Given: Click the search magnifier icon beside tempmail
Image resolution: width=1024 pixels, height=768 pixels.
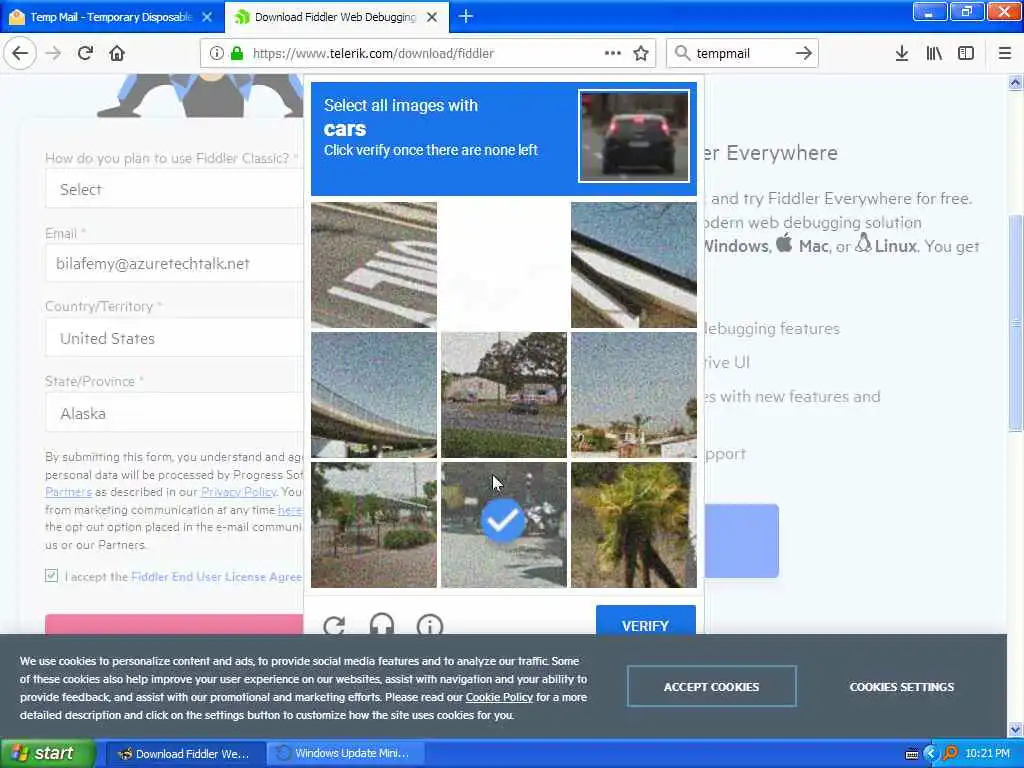Looking at the screenshot, I should [x=682, y=54].
